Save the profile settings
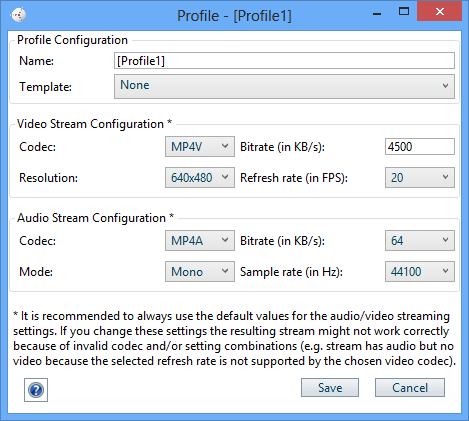 click(330, 387)
